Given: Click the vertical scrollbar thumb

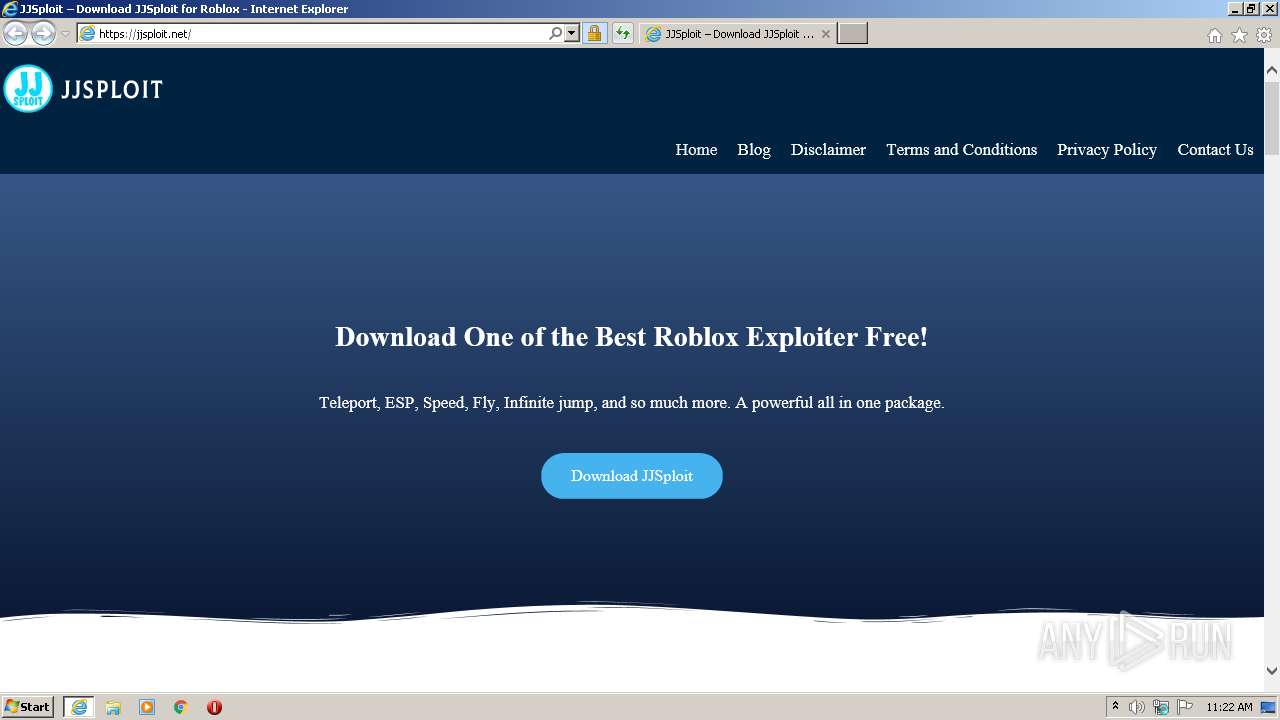Looking at the screenshot, I should (1272, 118).
